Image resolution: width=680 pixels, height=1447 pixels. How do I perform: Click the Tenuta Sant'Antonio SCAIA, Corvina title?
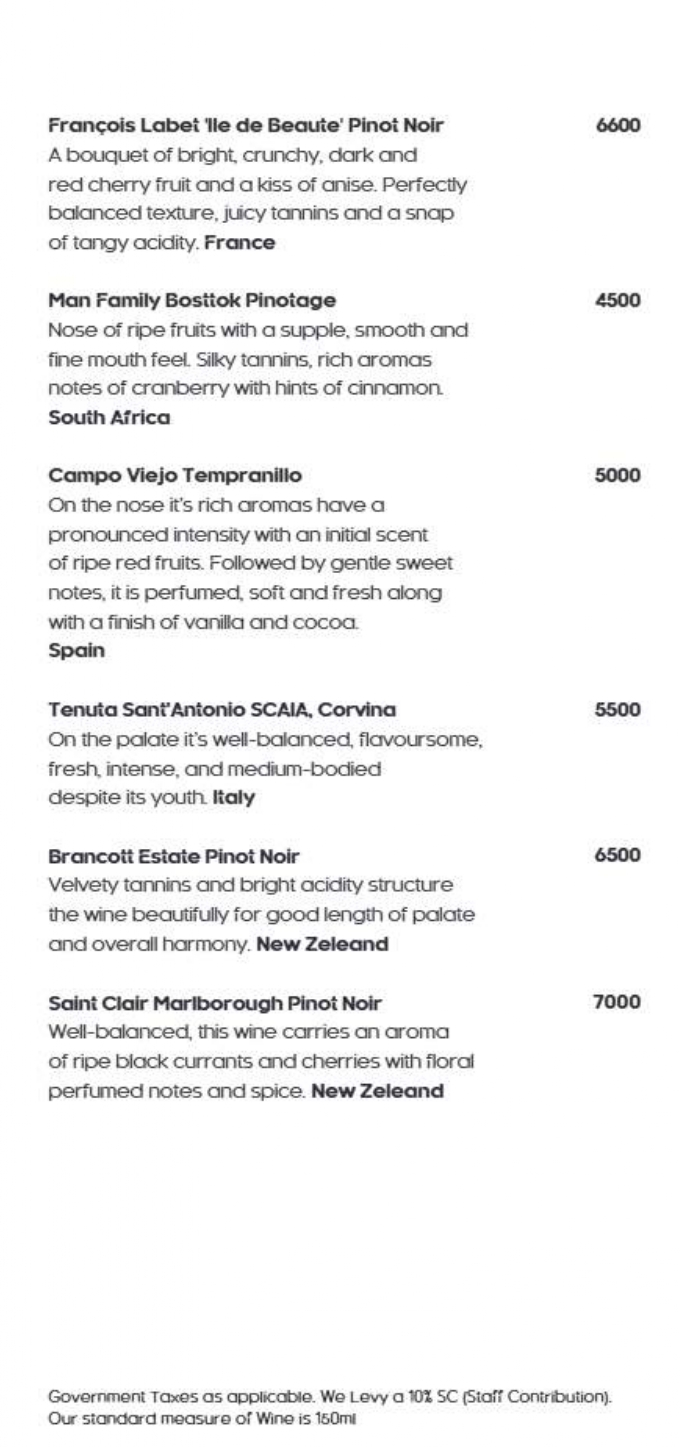coord(222,710)
